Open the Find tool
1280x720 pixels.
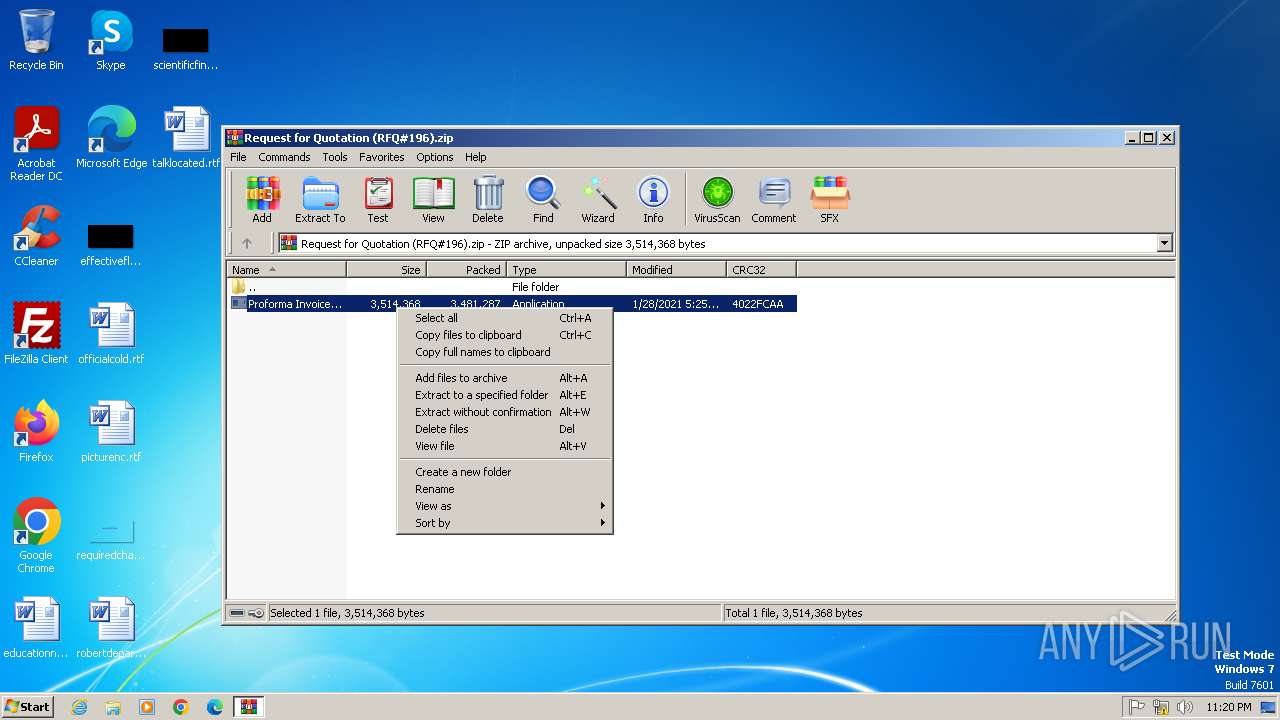coord(543,200)
